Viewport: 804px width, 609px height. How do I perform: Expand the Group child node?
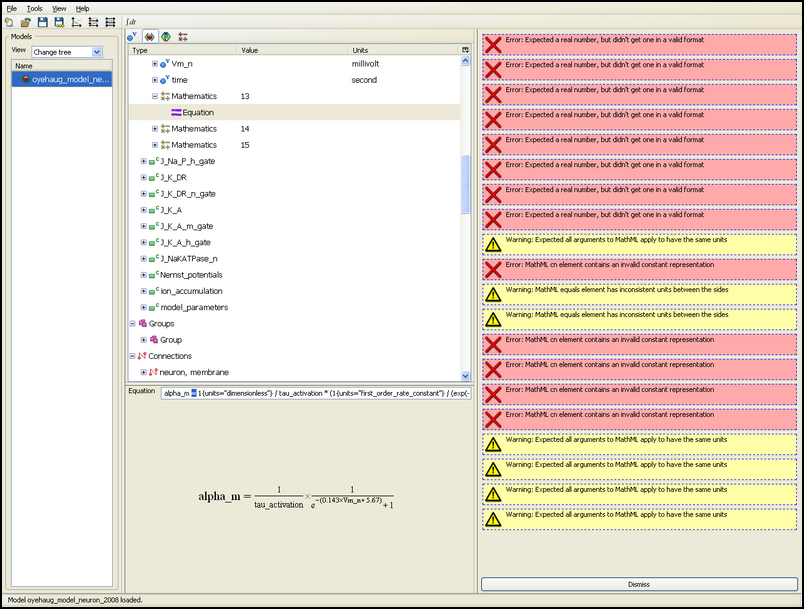144,340
